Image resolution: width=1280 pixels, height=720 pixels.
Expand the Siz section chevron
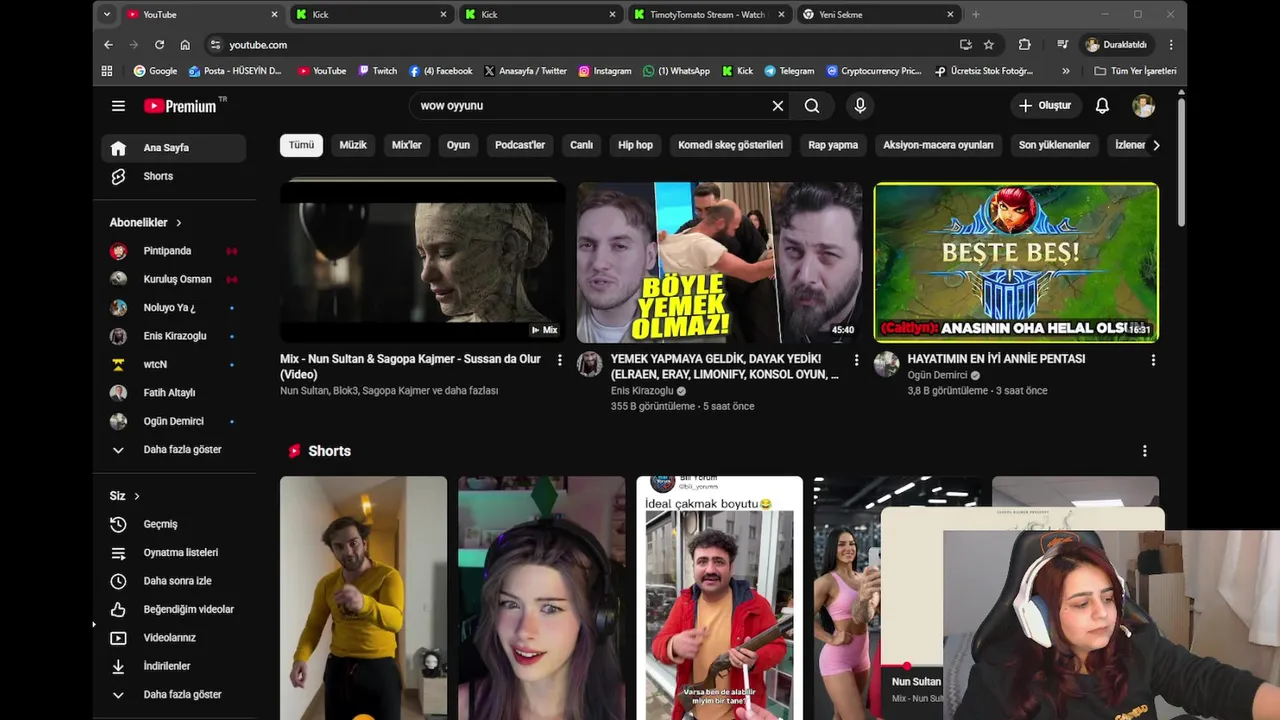coord(137,496)
